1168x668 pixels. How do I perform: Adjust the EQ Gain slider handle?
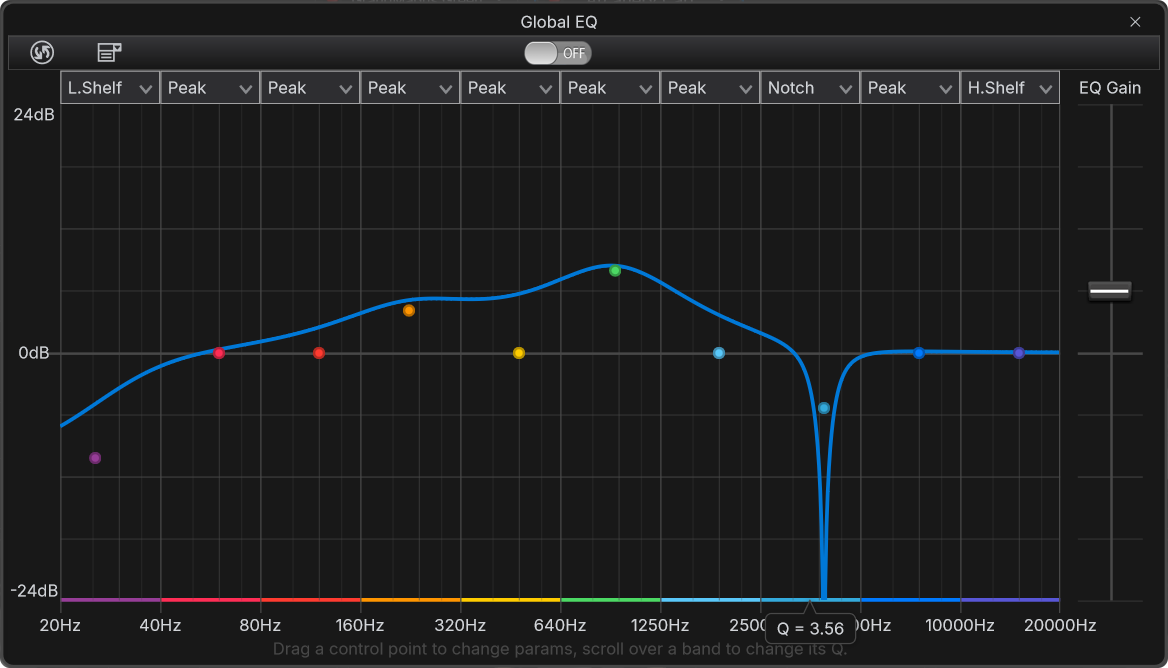coord(1110,291)
